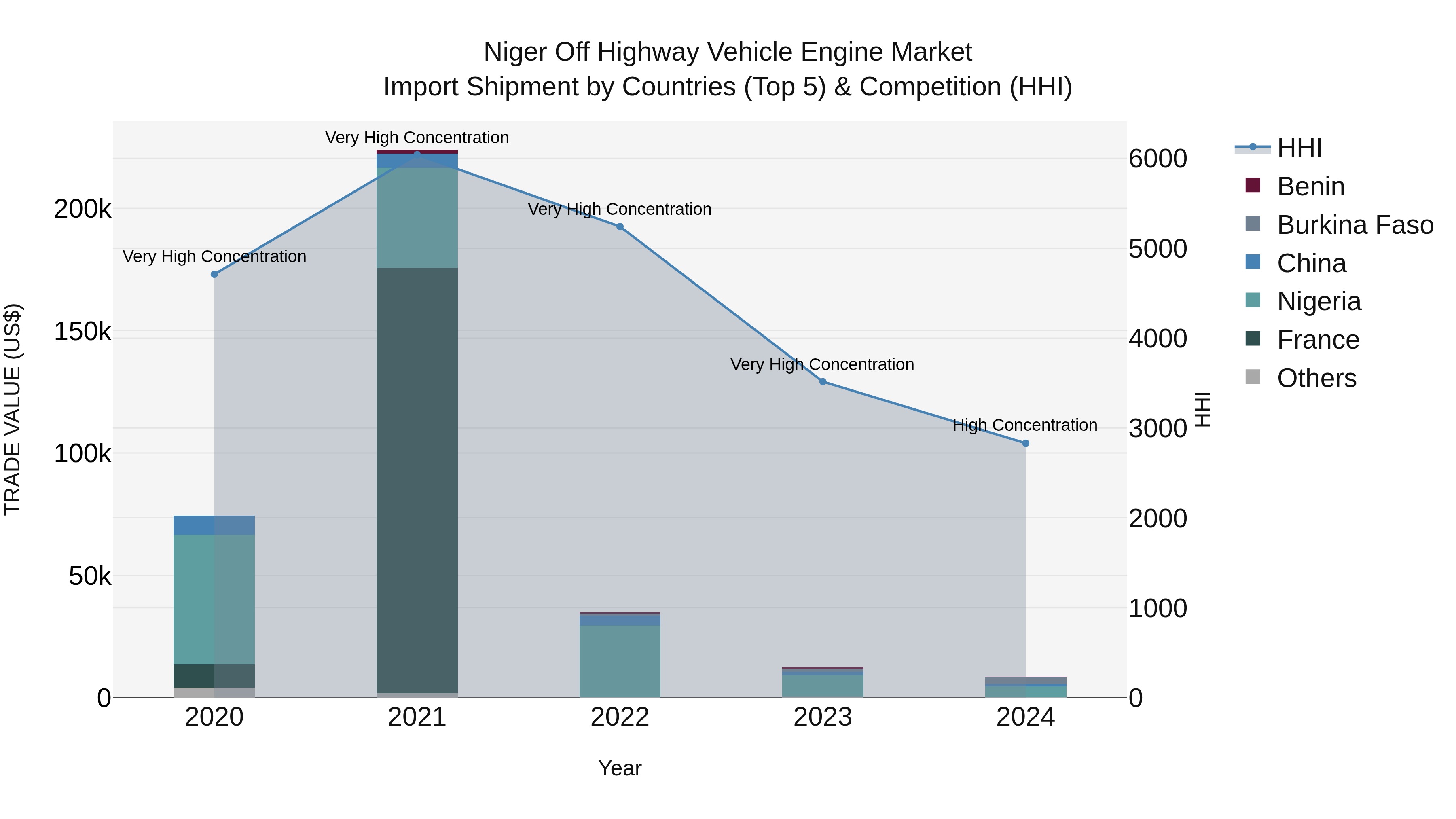Click the 2024 x-axis label

coord(1026,717)
